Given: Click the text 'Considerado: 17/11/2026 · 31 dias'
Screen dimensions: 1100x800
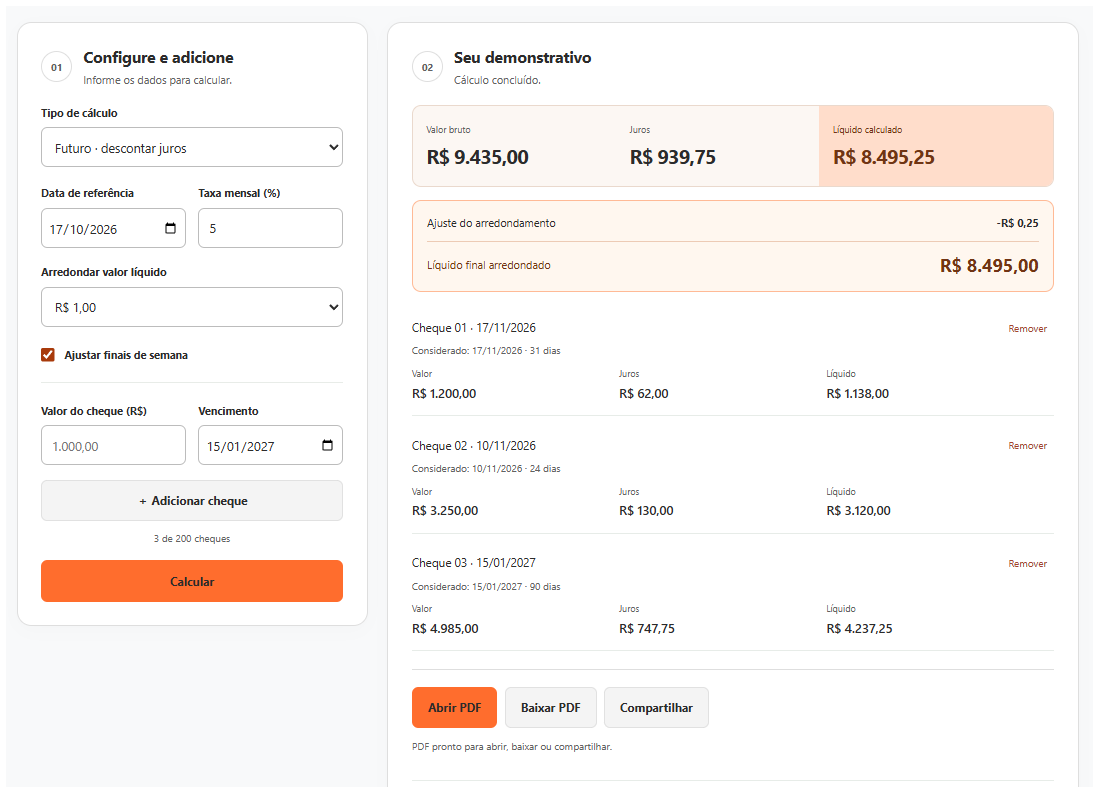Looking at the screenshot, I should coord(486,351).
